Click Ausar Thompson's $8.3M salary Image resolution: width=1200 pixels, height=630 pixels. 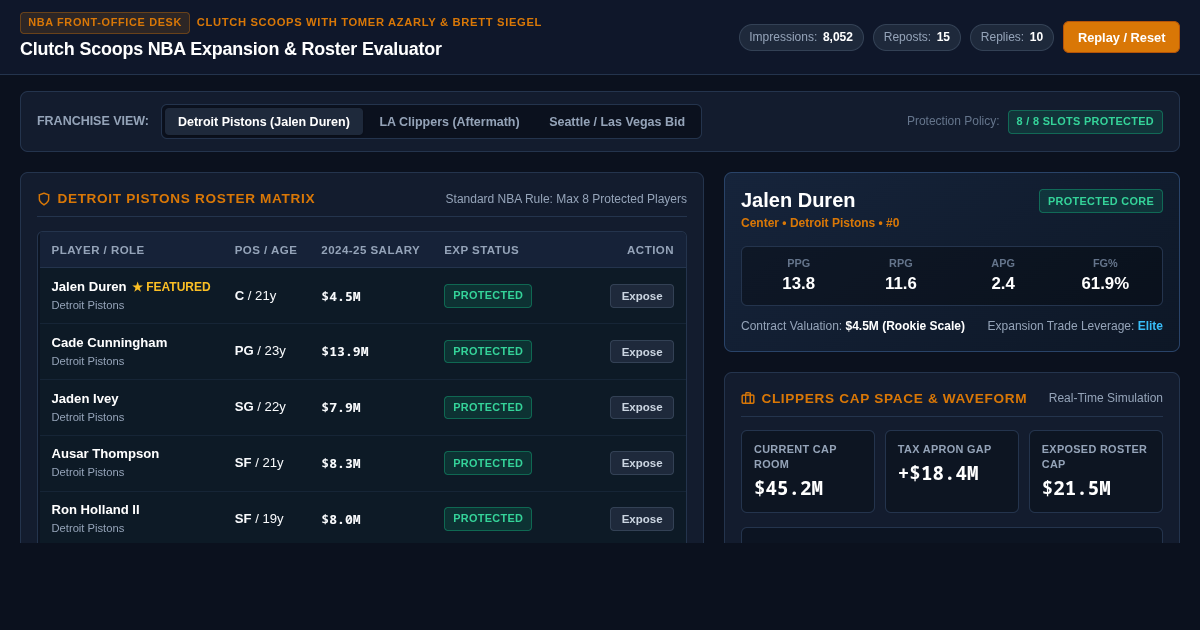(341, 463)
